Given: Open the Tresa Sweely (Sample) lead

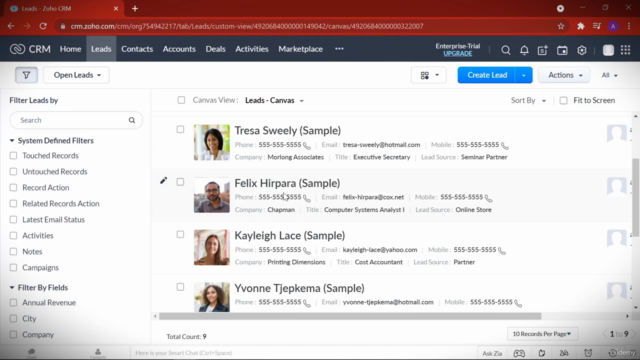Looking at the screenshot, I should [x=287, y=131].
